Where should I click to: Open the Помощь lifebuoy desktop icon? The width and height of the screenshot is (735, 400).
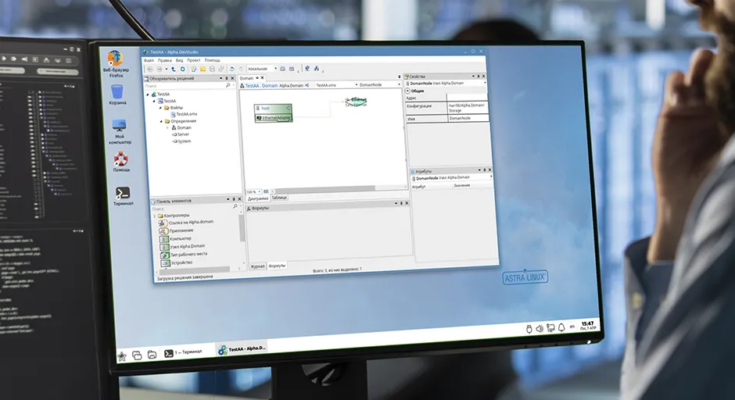tap(121, 159)
